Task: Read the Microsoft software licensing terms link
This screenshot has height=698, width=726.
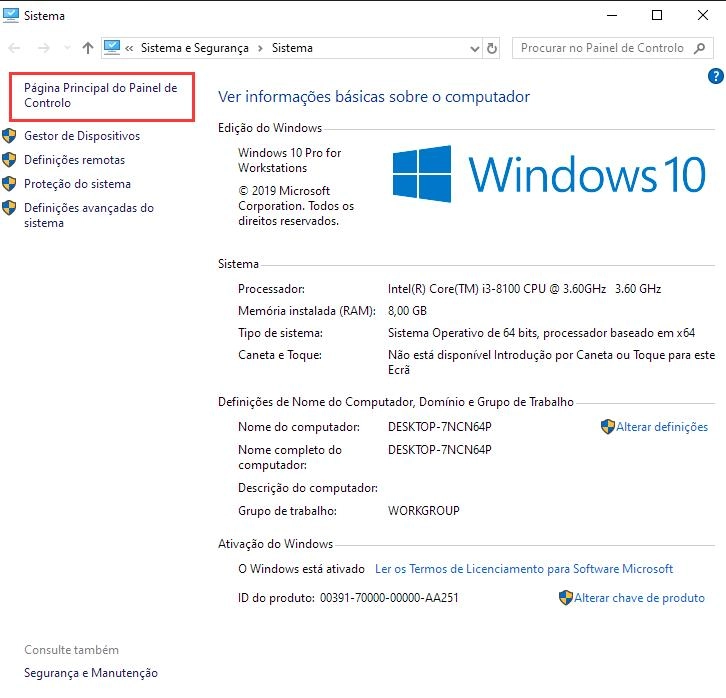Action: click(524, 569)
